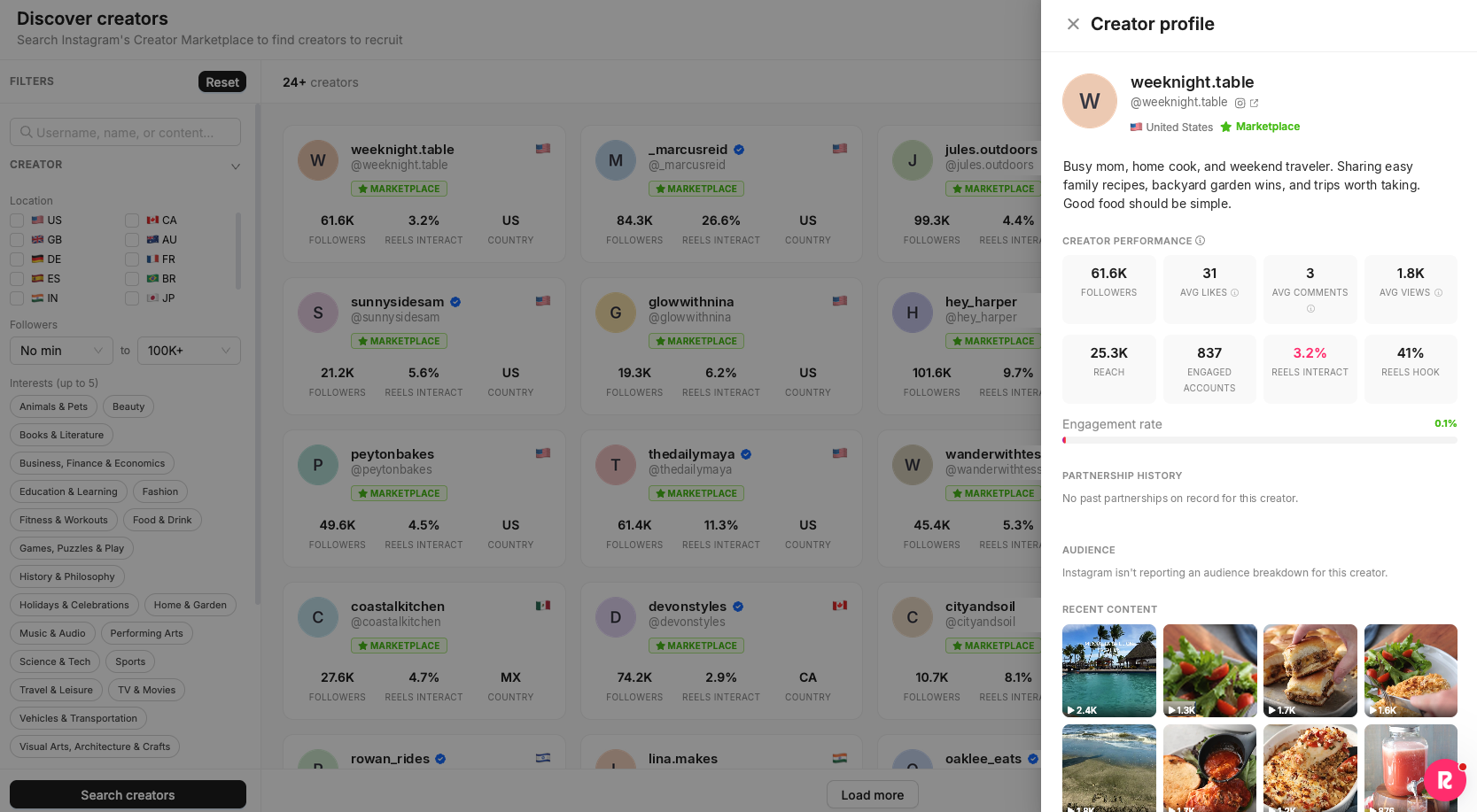This screenshot has width=1477, height=812.
Task: Select the verified badge next to rowan_rides
Action: [x=440, y=759]
